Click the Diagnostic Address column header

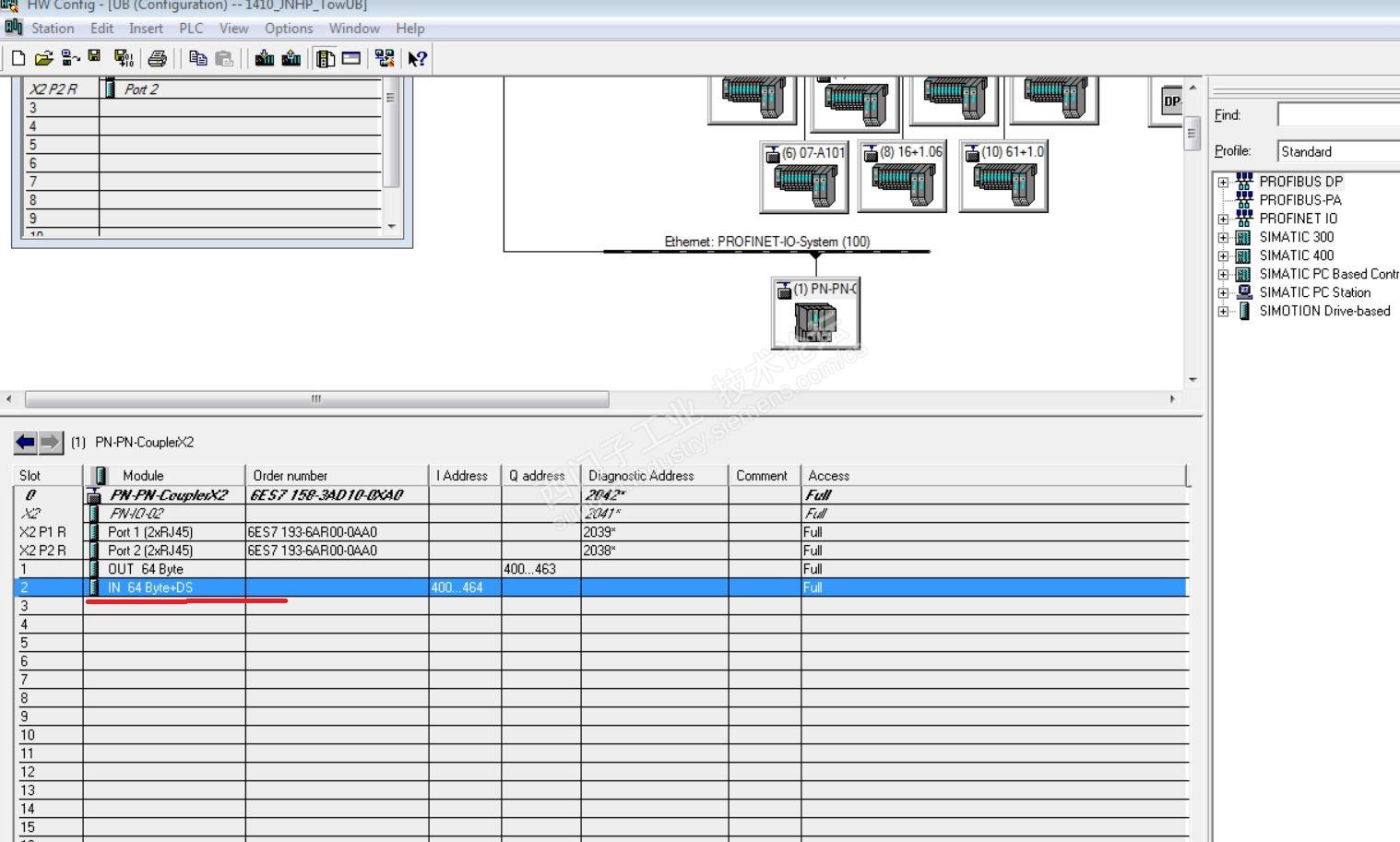[x=655, y=476]
